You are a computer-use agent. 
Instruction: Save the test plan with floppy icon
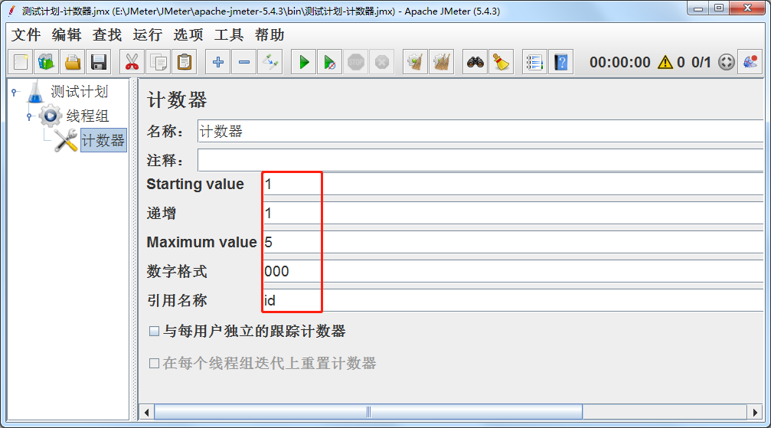(x=99, y=62)
